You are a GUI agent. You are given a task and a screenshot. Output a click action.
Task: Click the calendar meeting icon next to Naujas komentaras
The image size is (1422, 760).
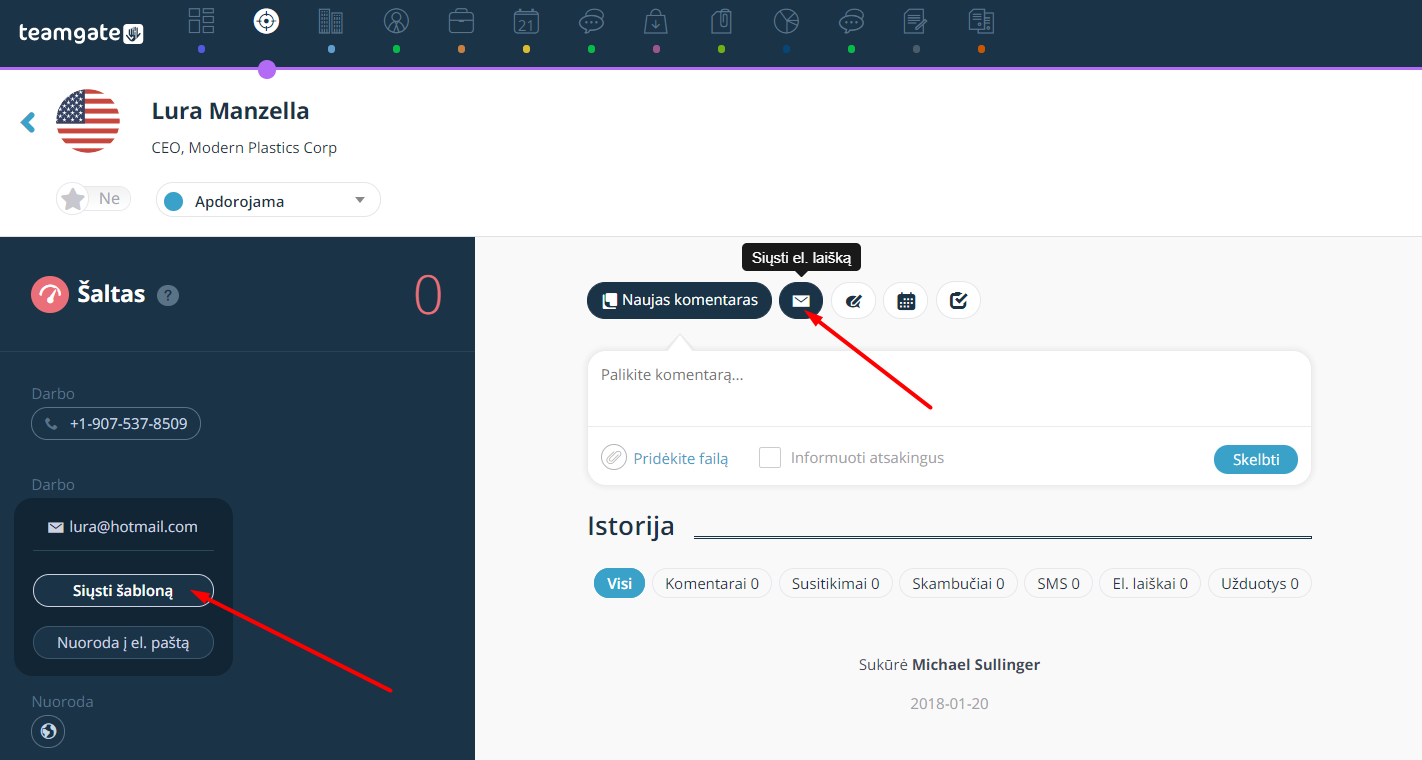pos(906,300)
